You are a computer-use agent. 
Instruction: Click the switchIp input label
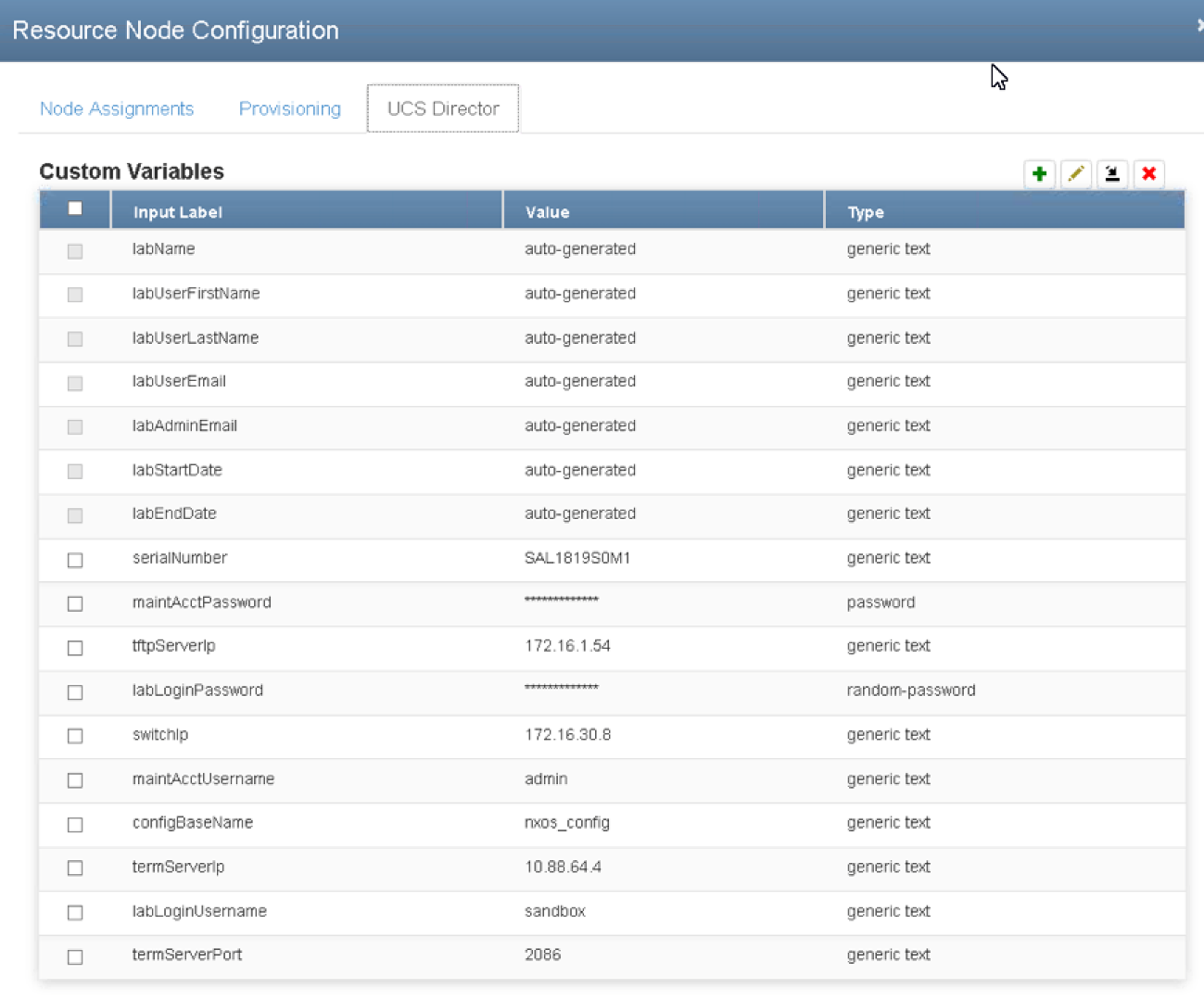[x=160, y=735]
